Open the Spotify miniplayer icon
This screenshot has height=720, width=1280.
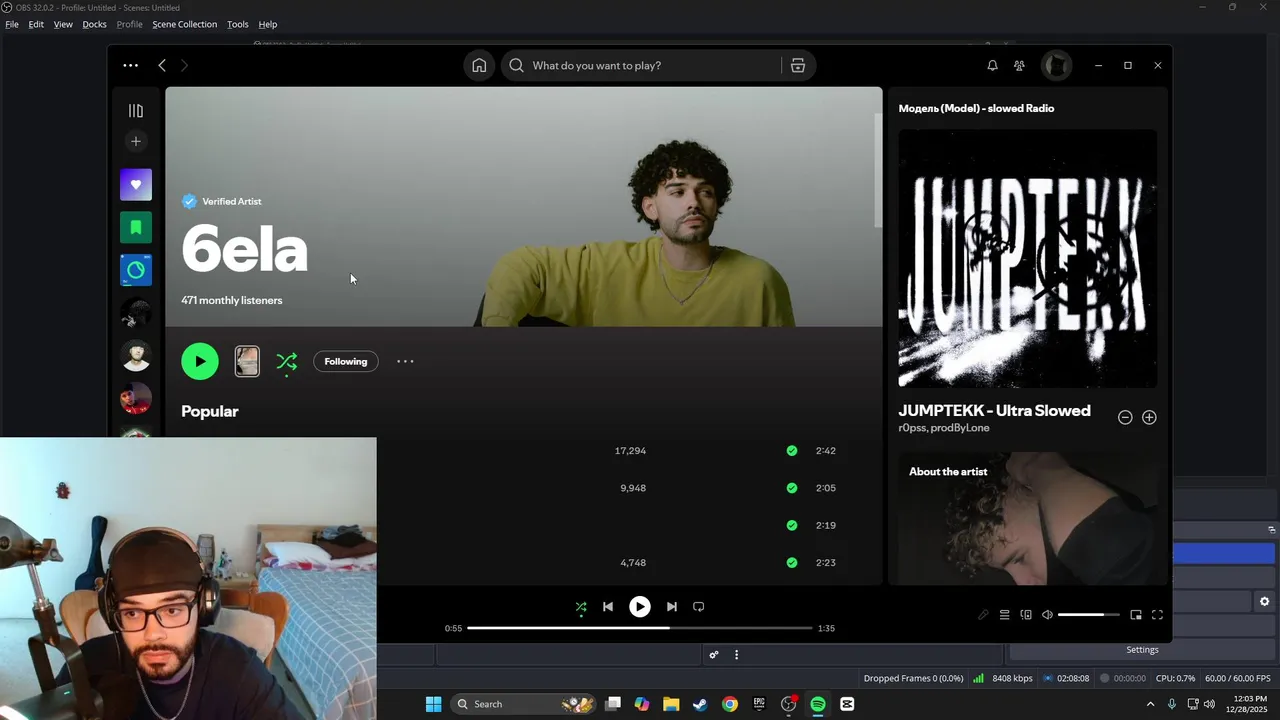[x=1136, y=615]
